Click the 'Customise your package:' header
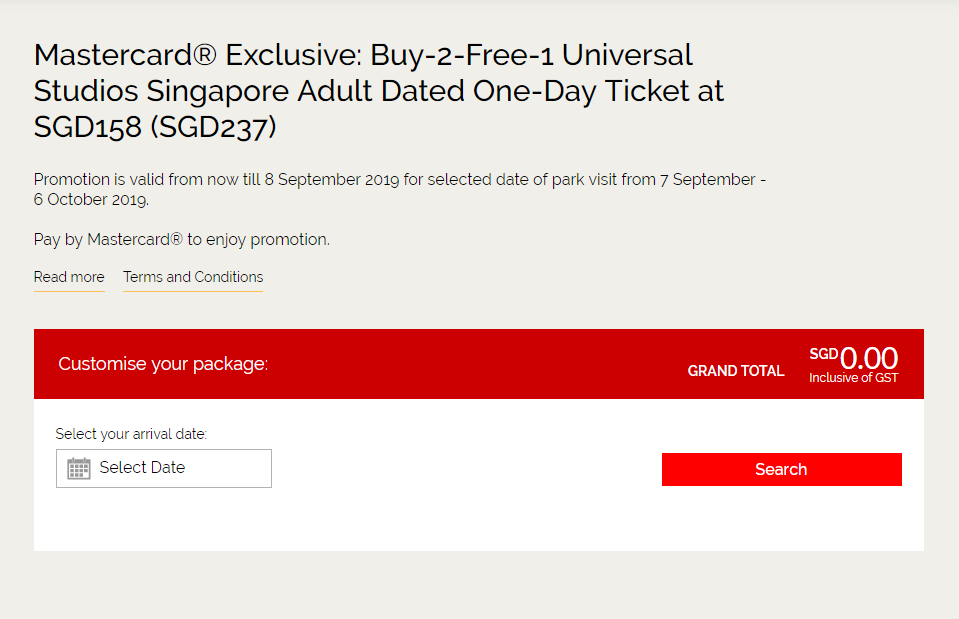Screen dimensions: 959x619 163,364
